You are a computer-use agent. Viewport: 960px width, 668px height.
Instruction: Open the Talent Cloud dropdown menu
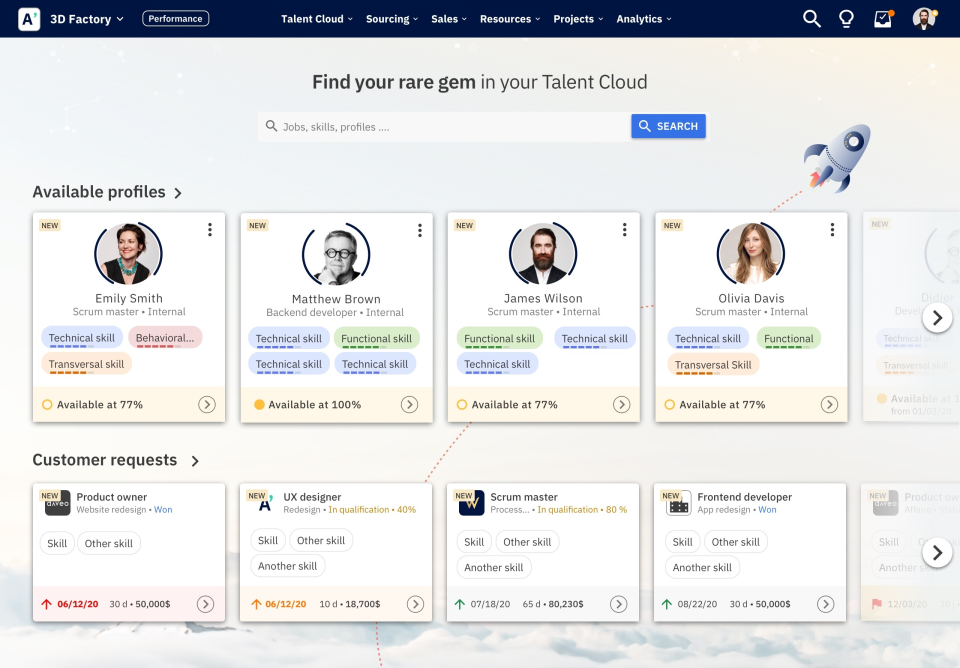coord(316,18)
